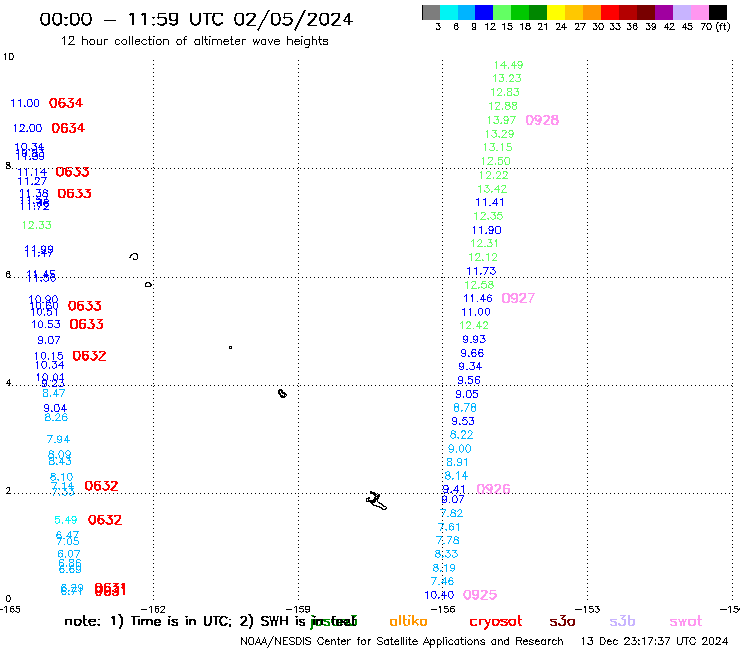Screen dimensions: 740x650
Task: Click the red 0634 label beside 11.00
Action: (x=66, y=103)
